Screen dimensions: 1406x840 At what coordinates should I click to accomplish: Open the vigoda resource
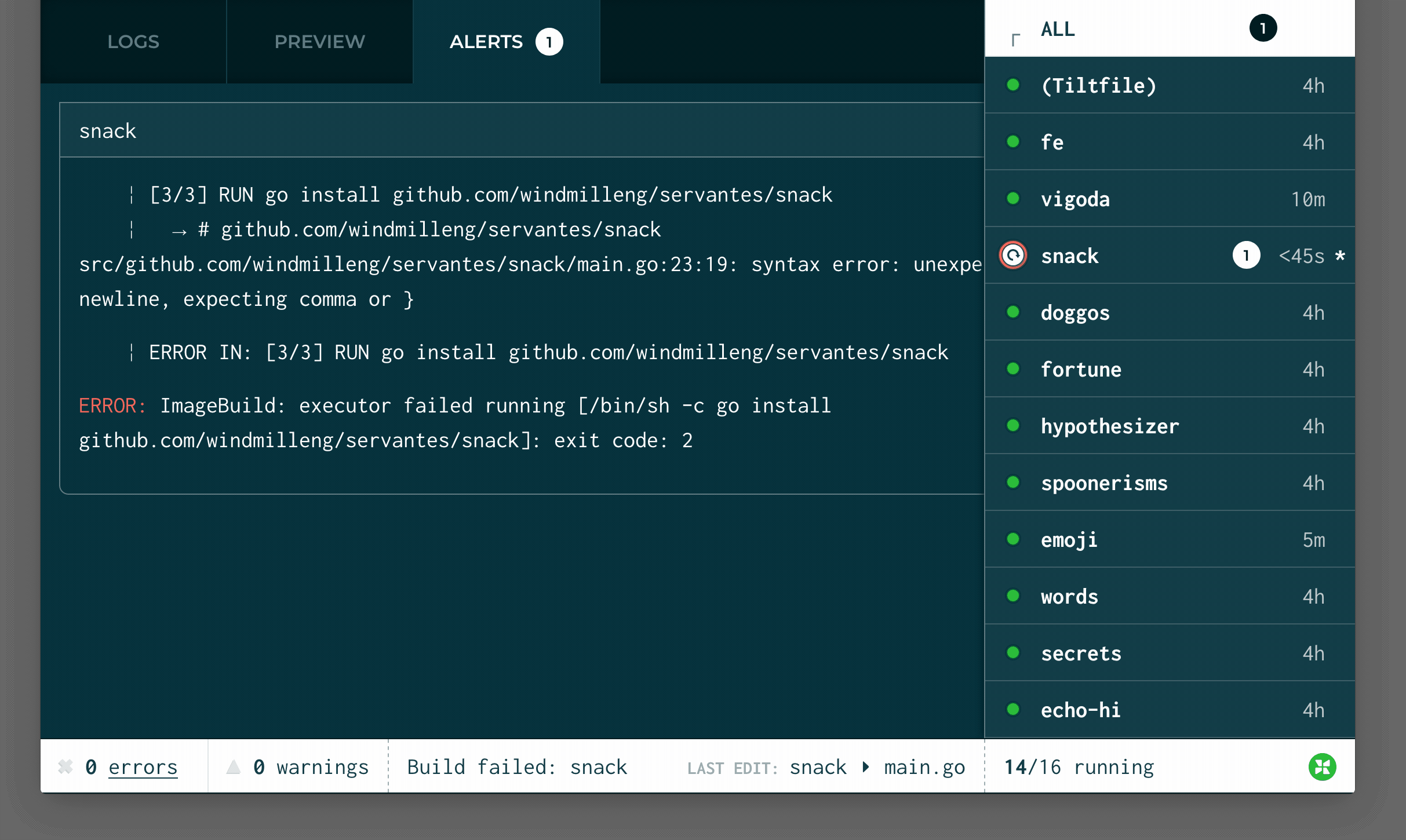(1170, 199)
